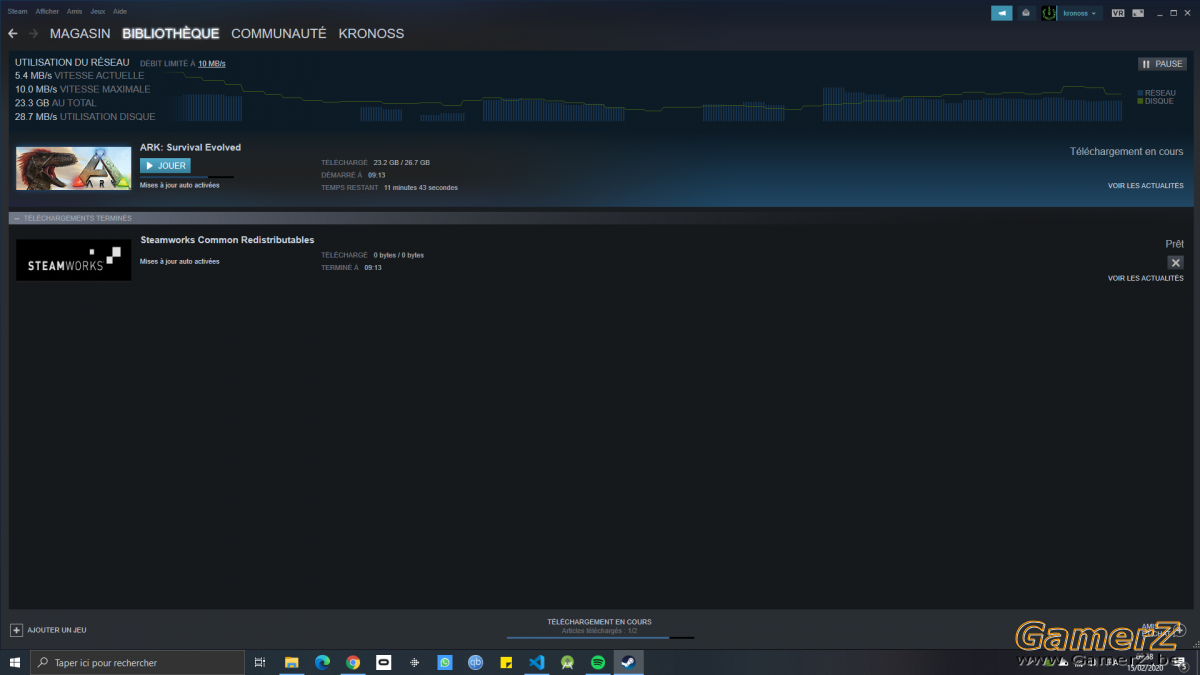Screen dimensions: 1200x675
Task: Click the '28.7 MB/s utilisation disque' stat
Action: tap(85, 117)
